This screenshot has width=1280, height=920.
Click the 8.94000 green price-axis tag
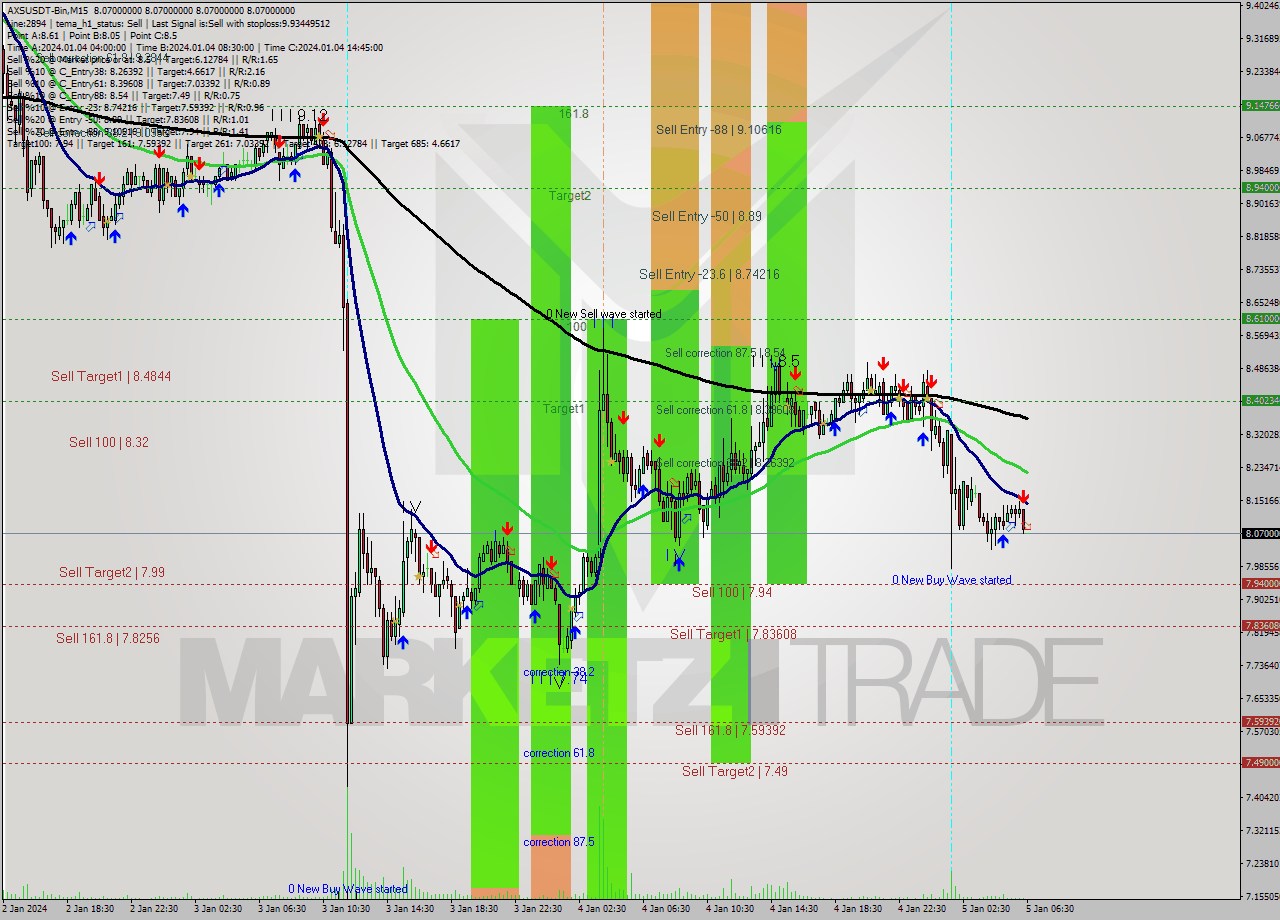[1260, 187]
